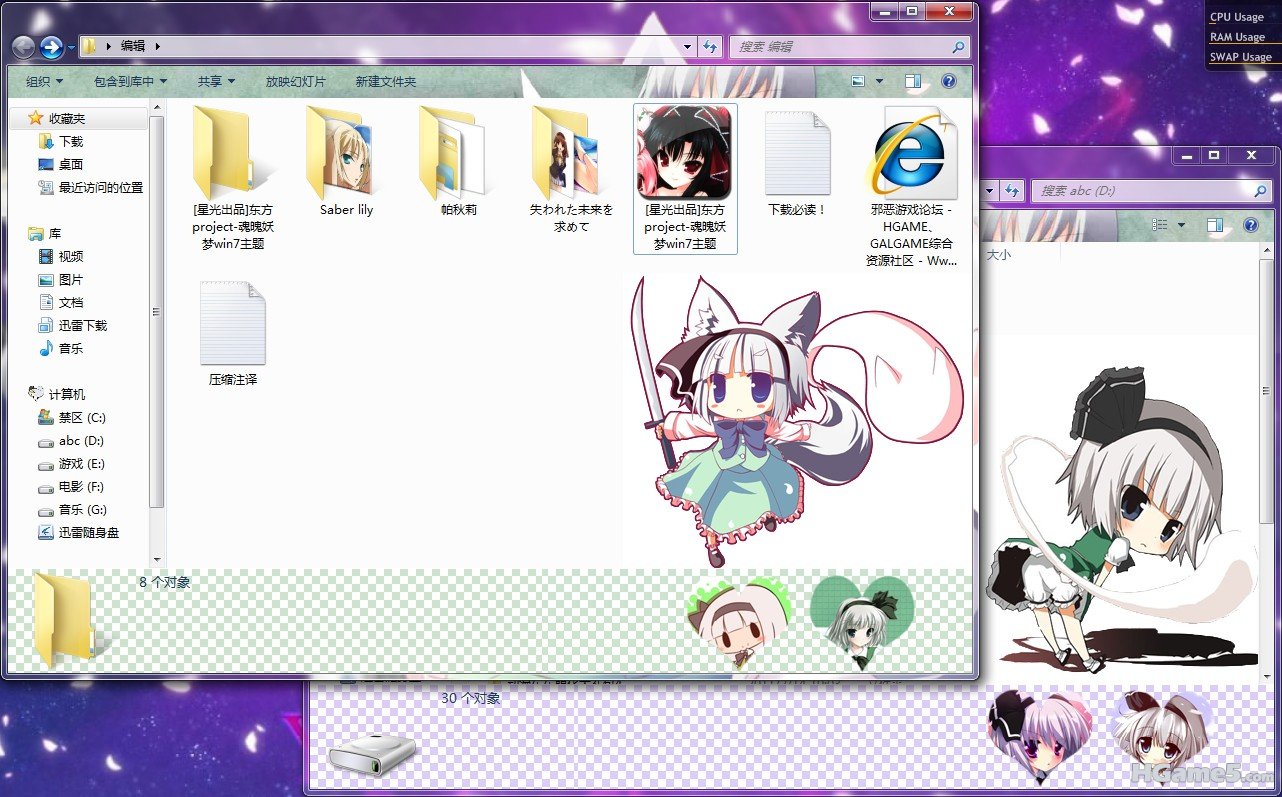Click RAM Usage in the desktop gadget
1282x797 pixels.
pyautogui.click(x=1238, y=37)
